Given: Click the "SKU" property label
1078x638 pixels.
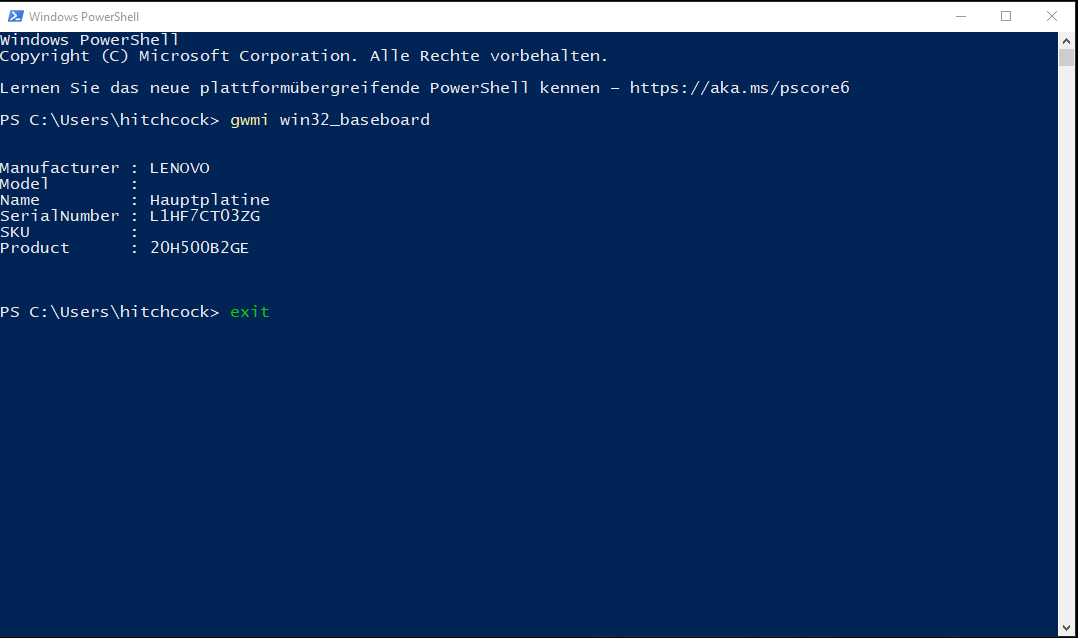Looking at the screenshot, I should tap(15, 232).
